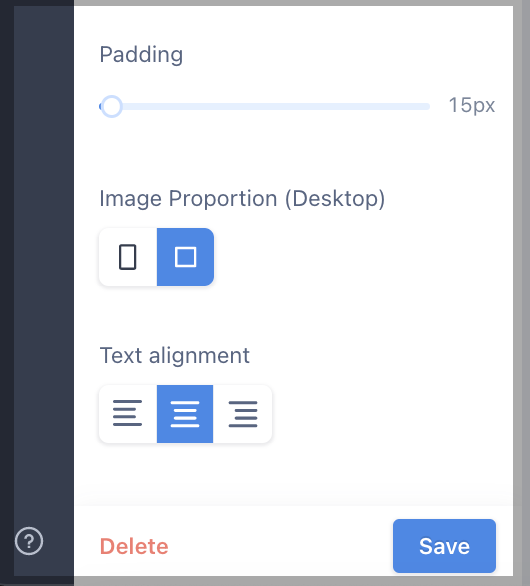
Task: Click the blank space beside the image proportion buttons
Action: pyautogui.click(x=359, y=257)
